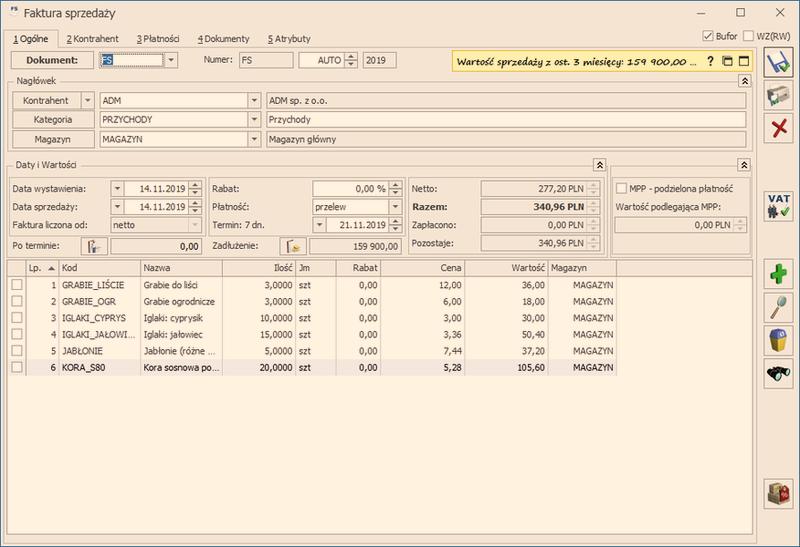Collapse the MPP panel with its chevron
Image resolution: width=800 pixels, height=547 pixels.
pos(744,165)
